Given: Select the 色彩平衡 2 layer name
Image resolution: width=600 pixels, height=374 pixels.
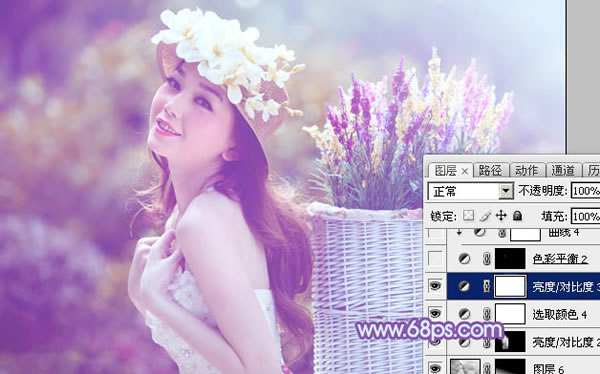Looking at the screenshot, I should coord(560,259).
